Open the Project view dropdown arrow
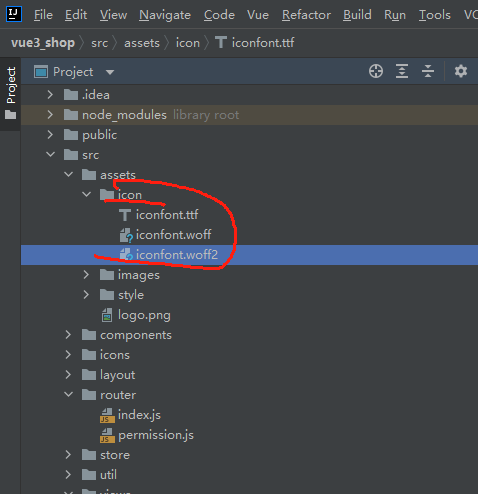Image resolution: width=478 pixels, height=494 pixels. point(110,72)
